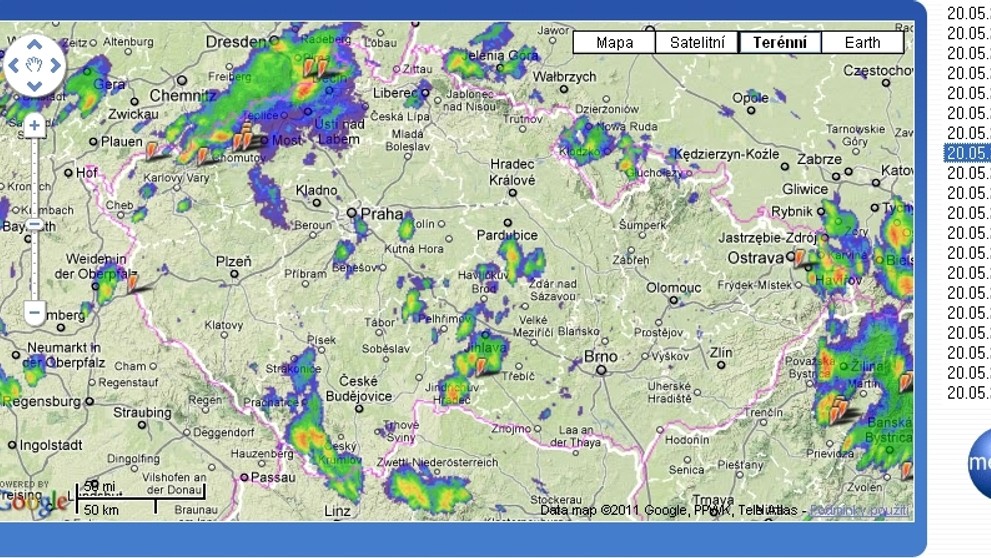Click the hand icon in the pan control
The image size is (991, 558).
pyautogui.click(x=34, y=65)
